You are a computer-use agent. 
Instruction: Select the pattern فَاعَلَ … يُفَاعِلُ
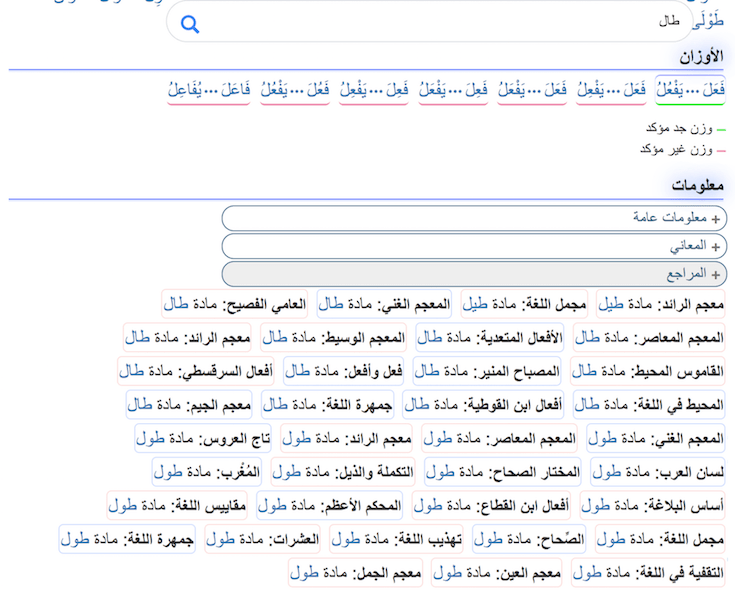pos(209,89)
